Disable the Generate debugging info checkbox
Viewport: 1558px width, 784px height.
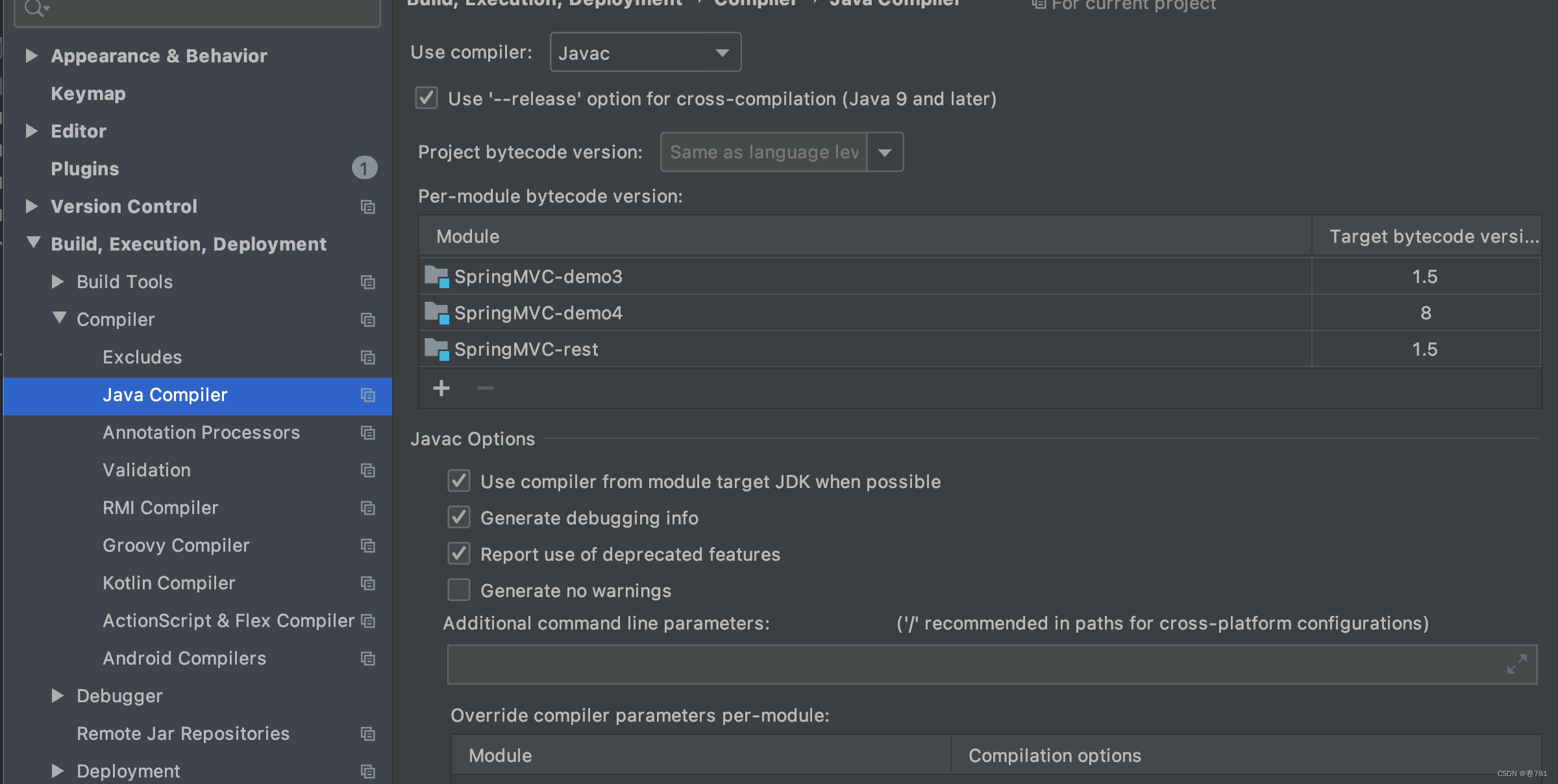point(458,517)
